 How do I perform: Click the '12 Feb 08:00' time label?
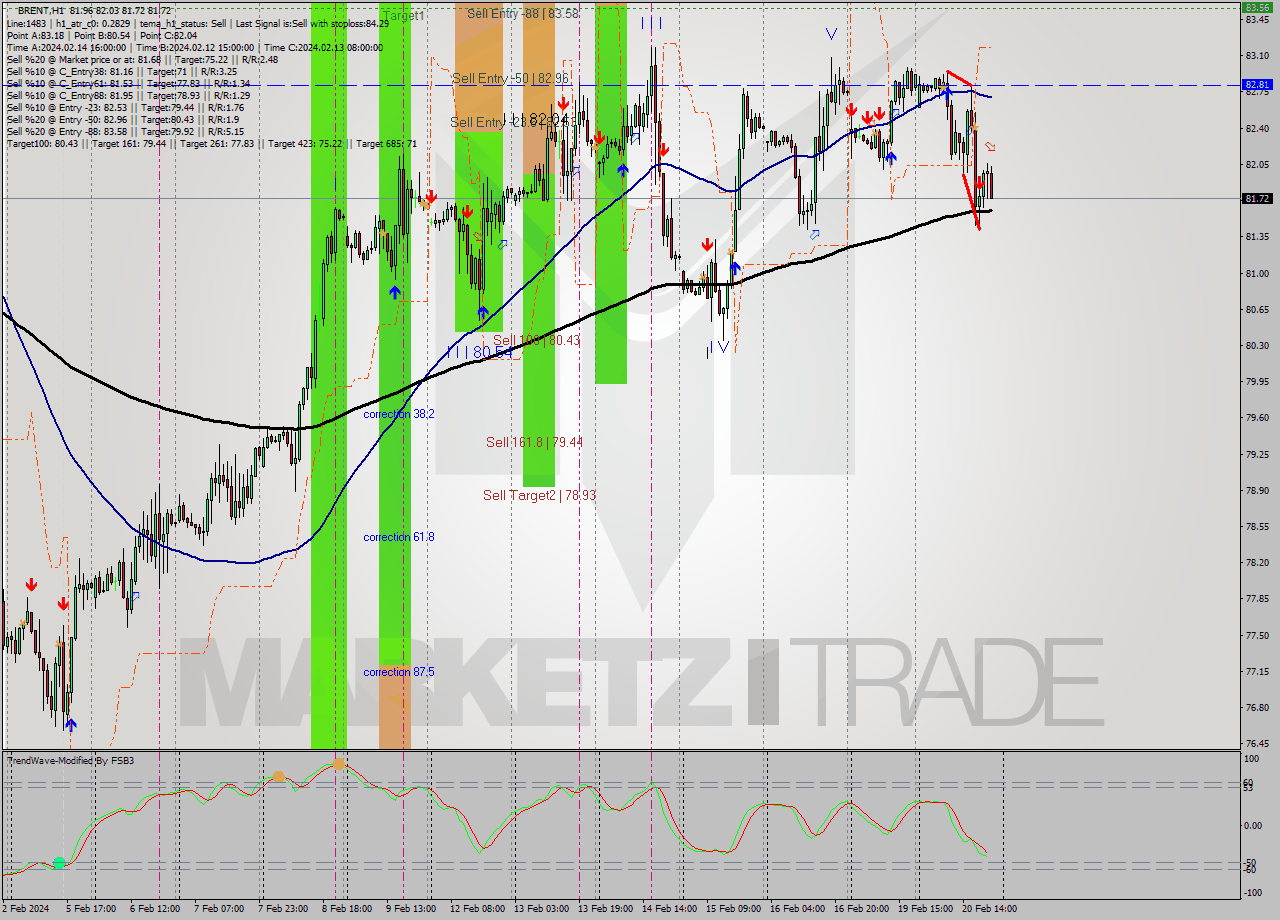(x=477, y=909)
